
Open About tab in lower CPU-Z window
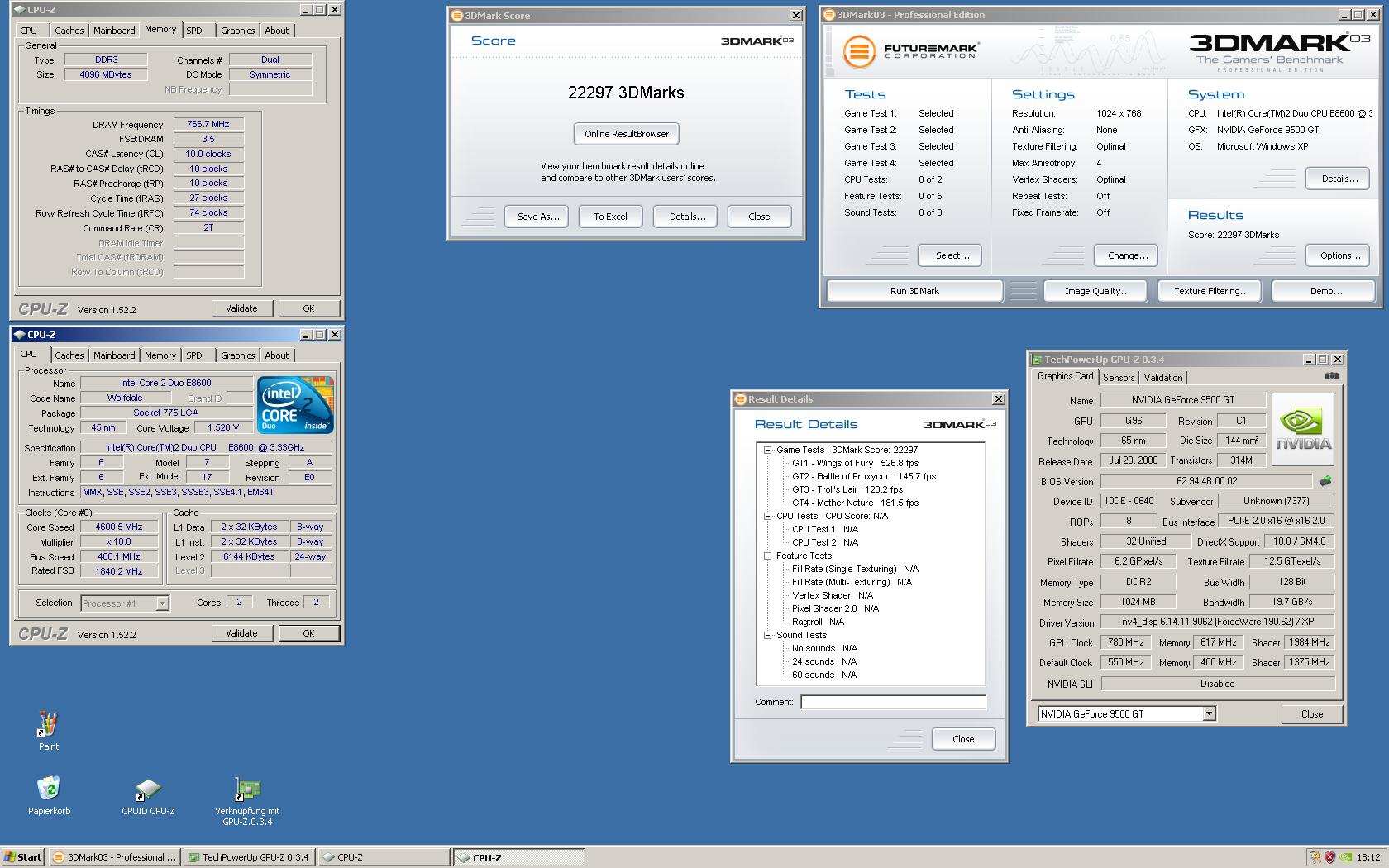277,355
